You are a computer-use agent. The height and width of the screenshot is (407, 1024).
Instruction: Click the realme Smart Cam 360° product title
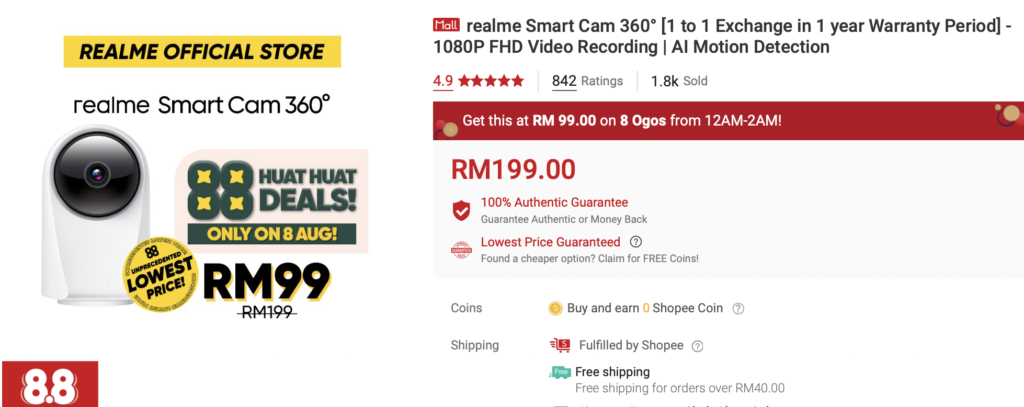(x=725, y=37)
